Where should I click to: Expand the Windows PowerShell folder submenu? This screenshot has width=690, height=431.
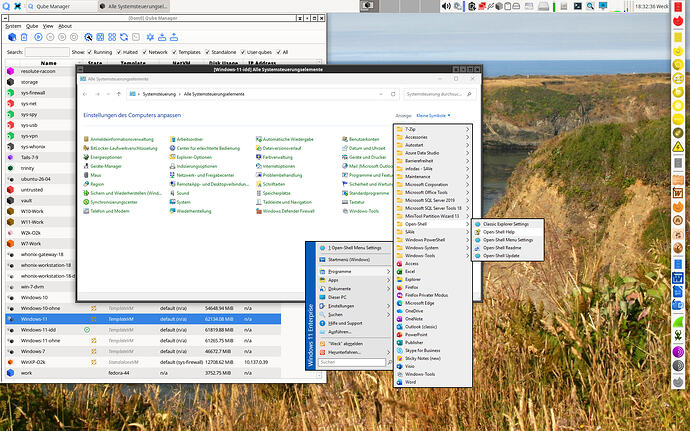click(433, 240)
